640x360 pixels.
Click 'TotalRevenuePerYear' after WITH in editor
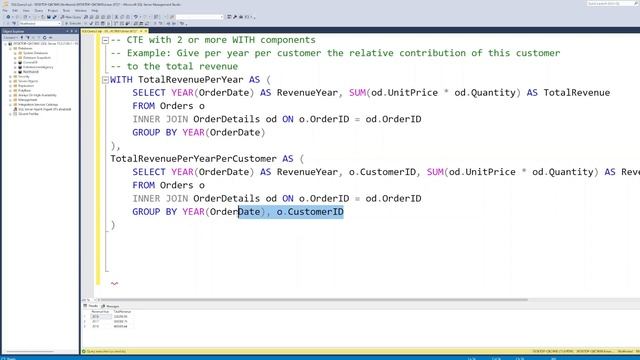pyautogui.click(x=191, y=79)
